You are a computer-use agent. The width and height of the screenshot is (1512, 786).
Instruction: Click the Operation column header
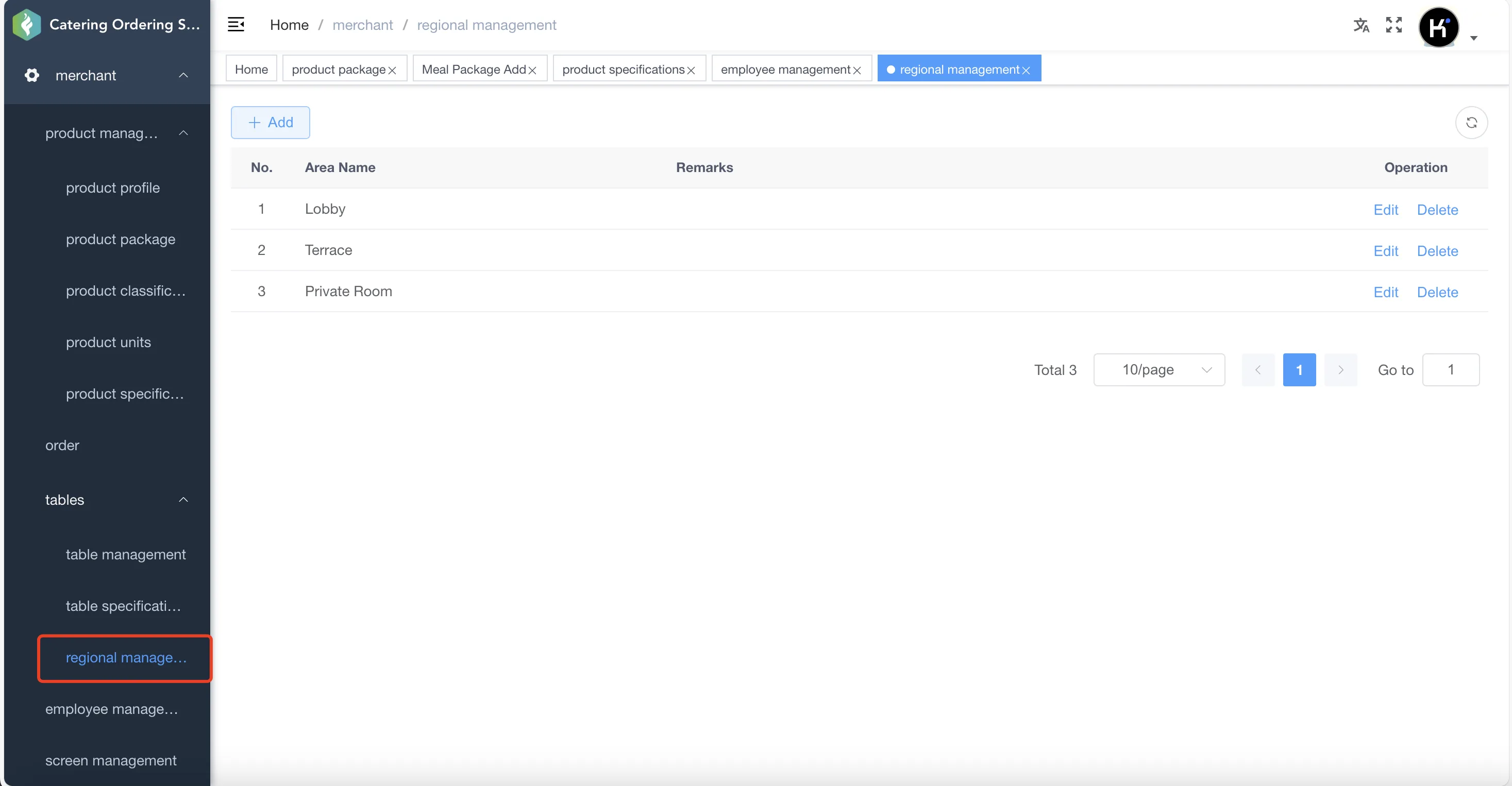1416,167
